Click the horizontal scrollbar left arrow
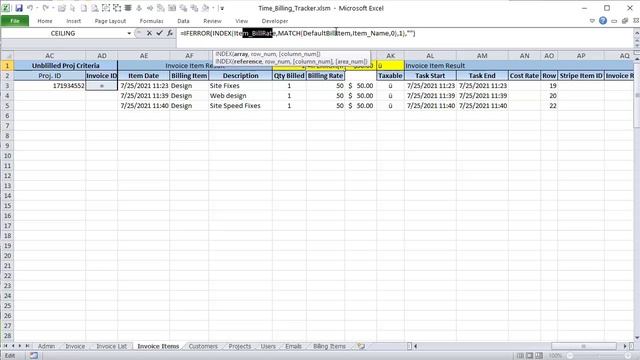 [x=415, y=346]
